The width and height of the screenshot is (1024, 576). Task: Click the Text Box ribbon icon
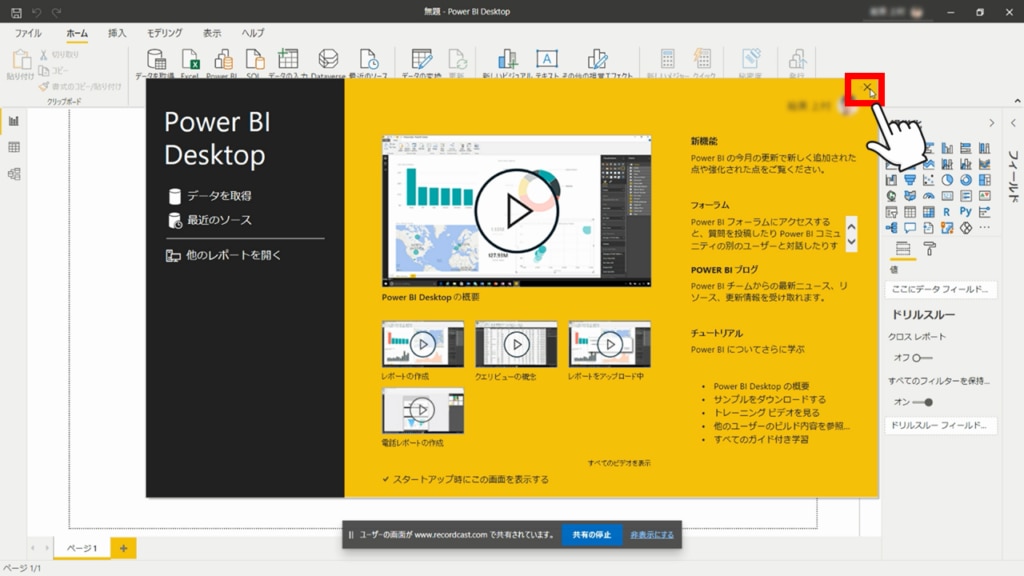coord(547,59)
